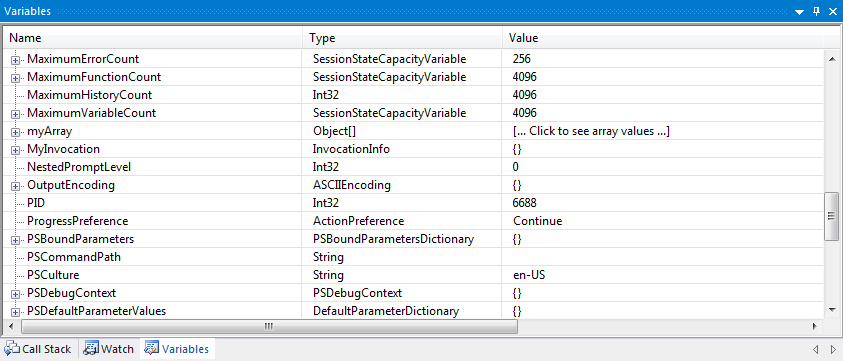Select the NestedPromptLevel row name

[x=79, y=167]
